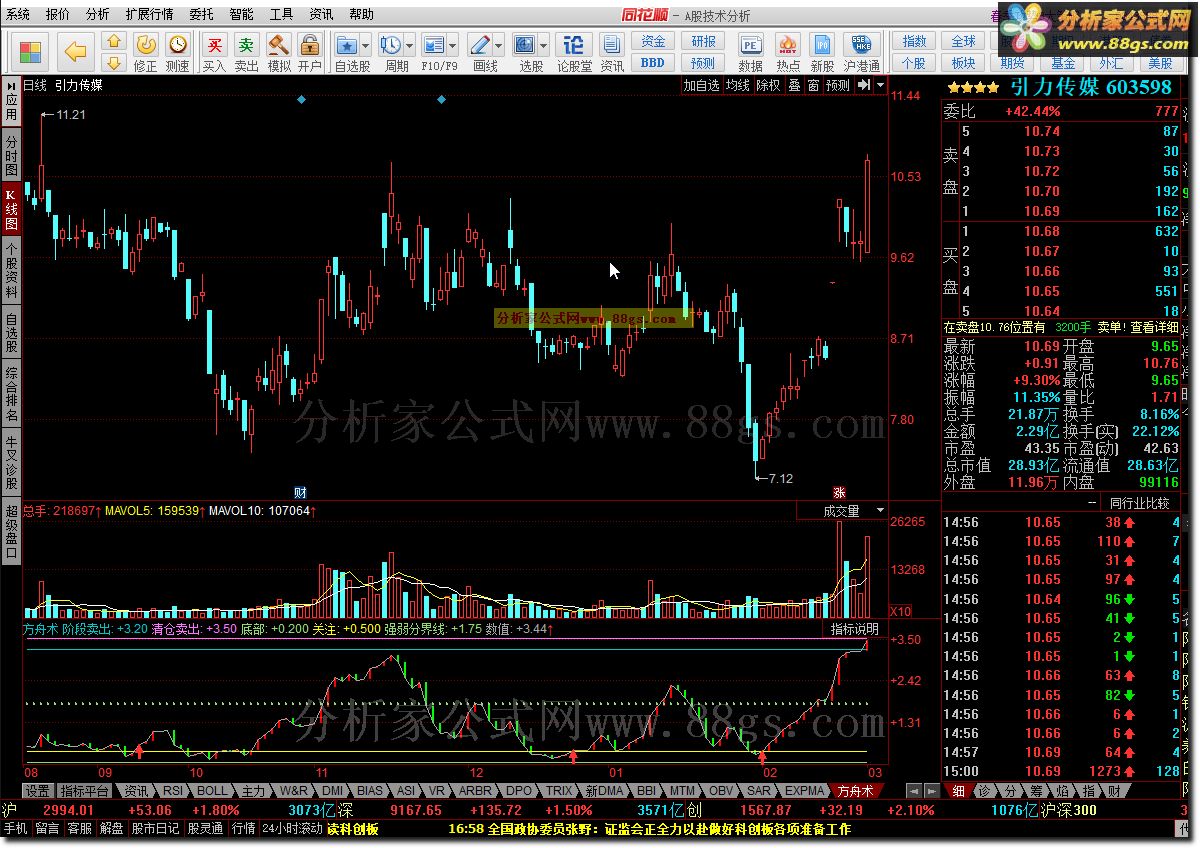Click the 涨 marker on the chart
The width and height of the screenshot is (1200, 848).
[839, 493]
